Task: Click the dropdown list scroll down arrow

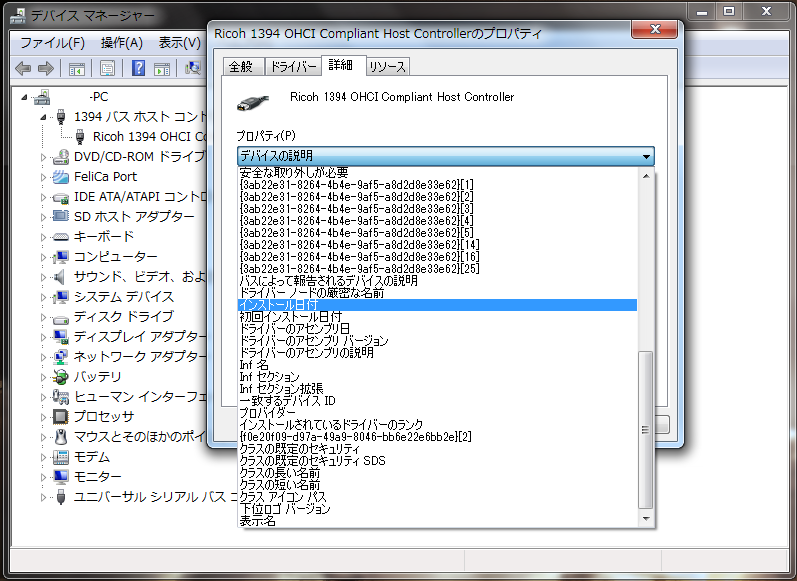Action: click(x=646, y=518)
